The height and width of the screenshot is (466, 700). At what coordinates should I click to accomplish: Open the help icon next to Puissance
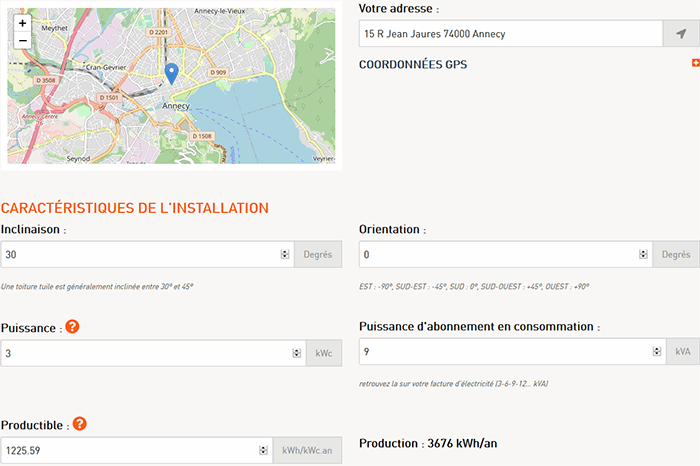pyautogui.click(x=72, y=327)
